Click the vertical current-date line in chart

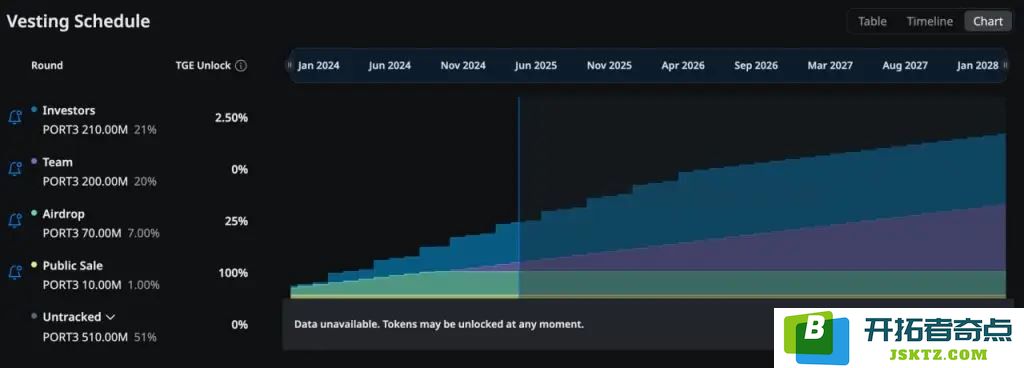tap(519, 196)
